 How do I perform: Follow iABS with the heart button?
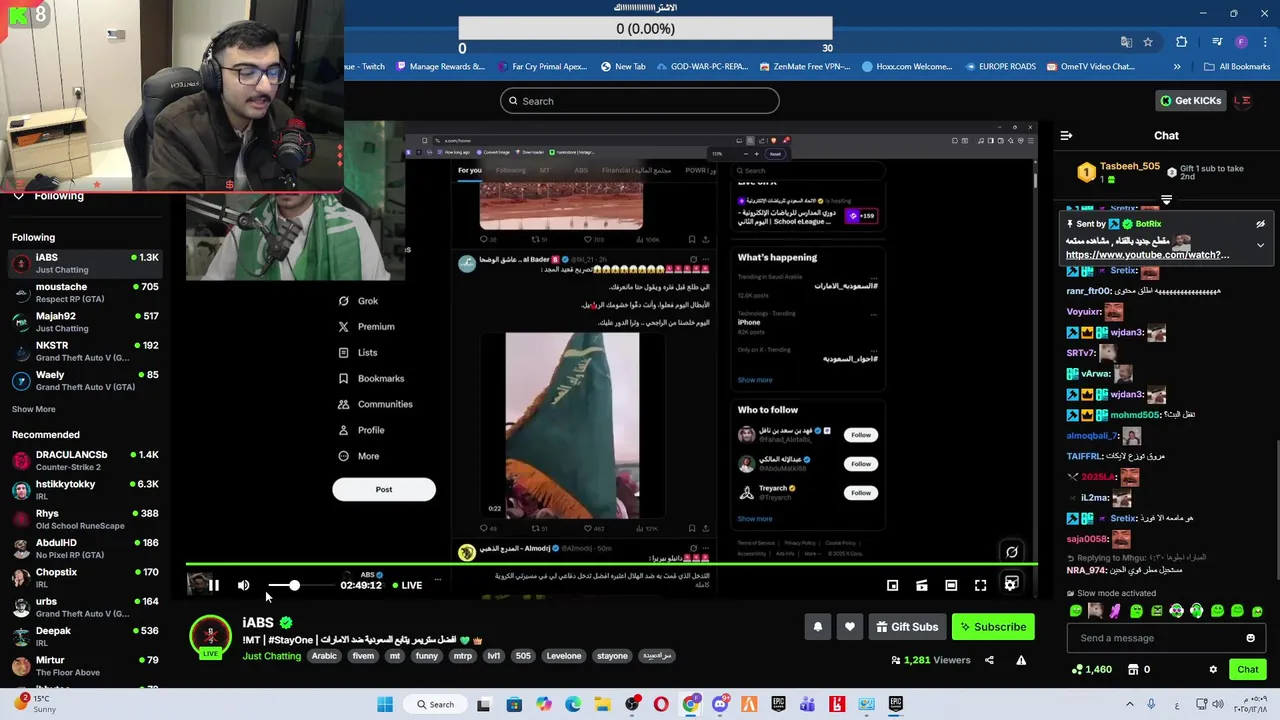849,627
